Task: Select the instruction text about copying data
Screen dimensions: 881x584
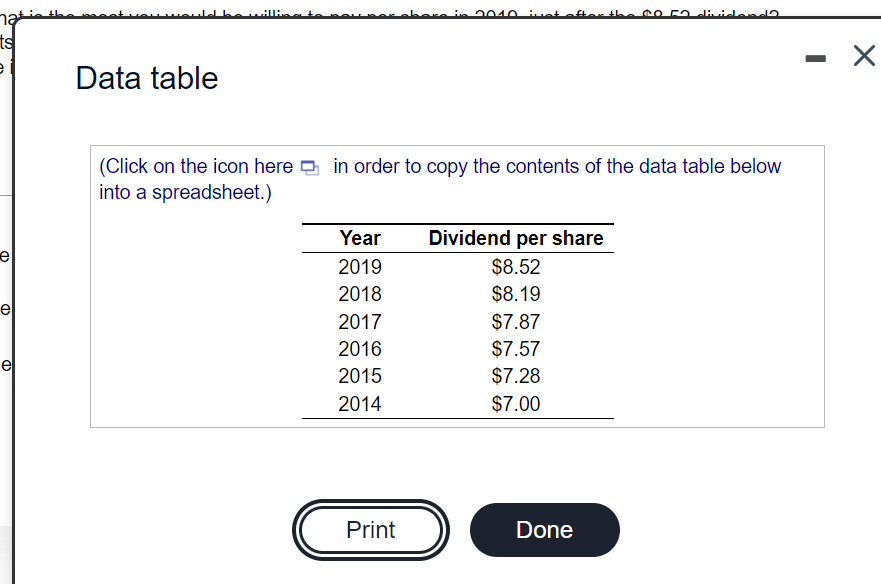Action: 440,179
